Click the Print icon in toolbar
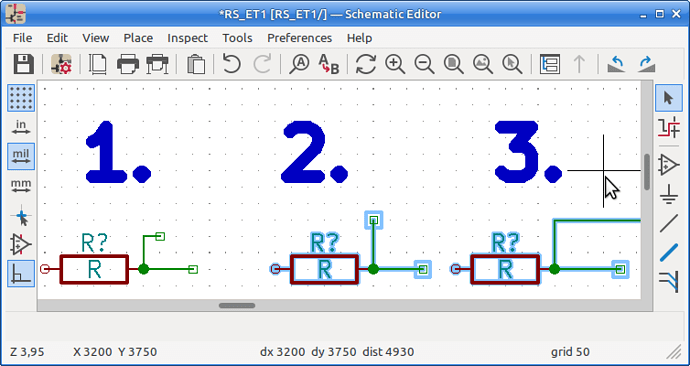 point(128,64)
